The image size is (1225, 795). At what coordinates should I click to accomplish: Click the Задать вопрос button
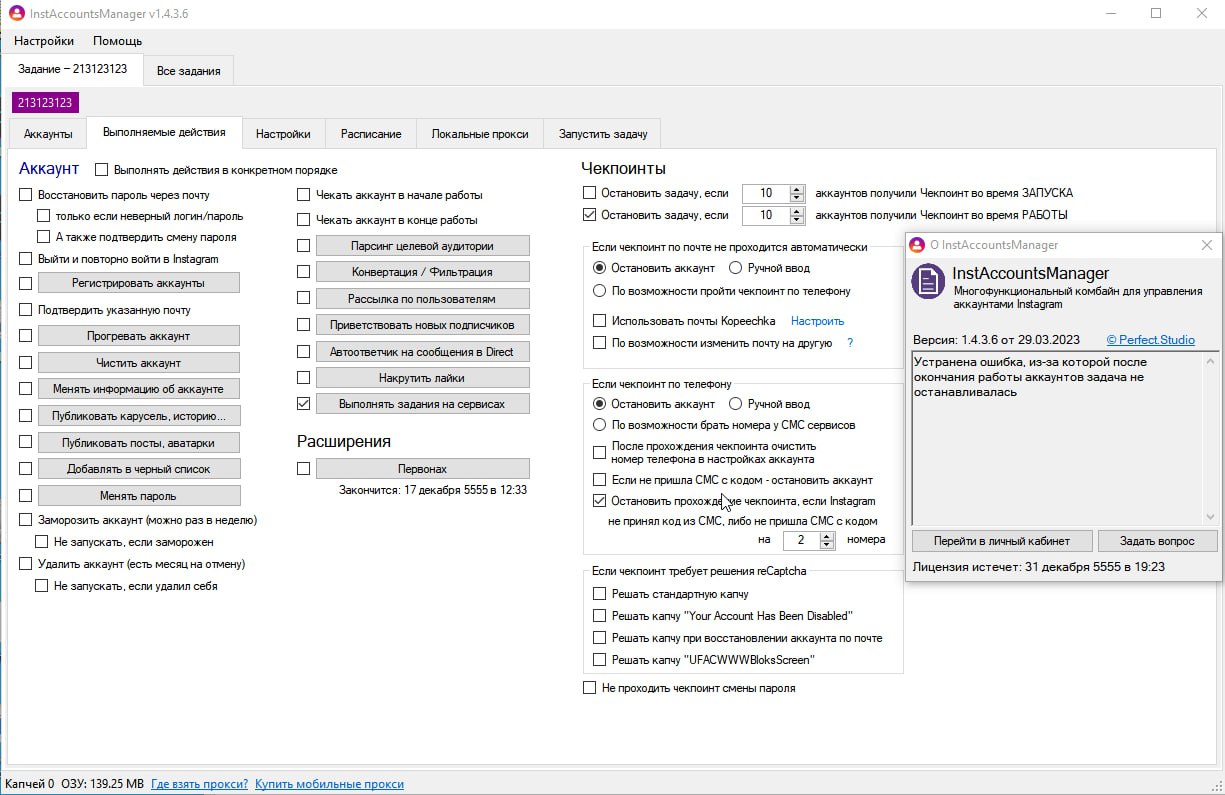pyautogui.click(x=1158, y=541)
